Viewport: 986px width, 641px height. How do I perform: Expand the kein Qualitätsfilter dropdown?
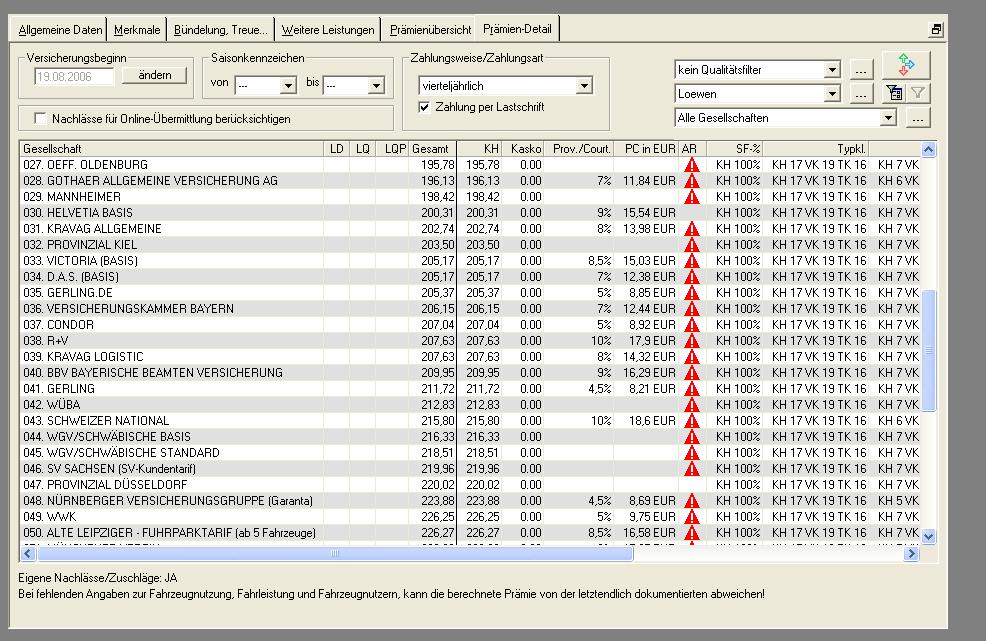(832, 70)
